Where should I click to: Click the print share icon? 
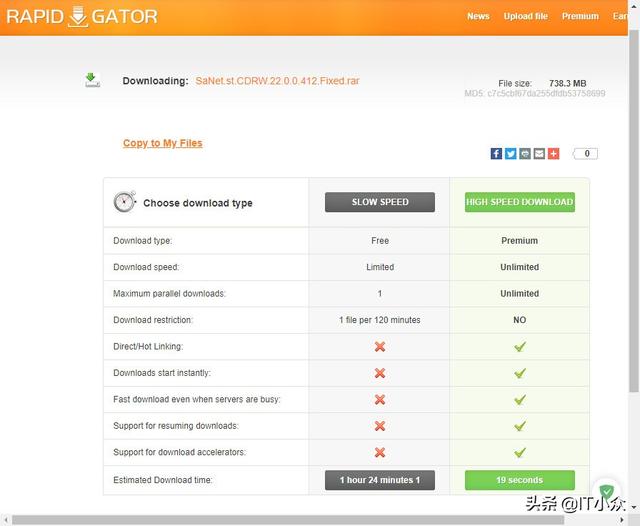525,153
